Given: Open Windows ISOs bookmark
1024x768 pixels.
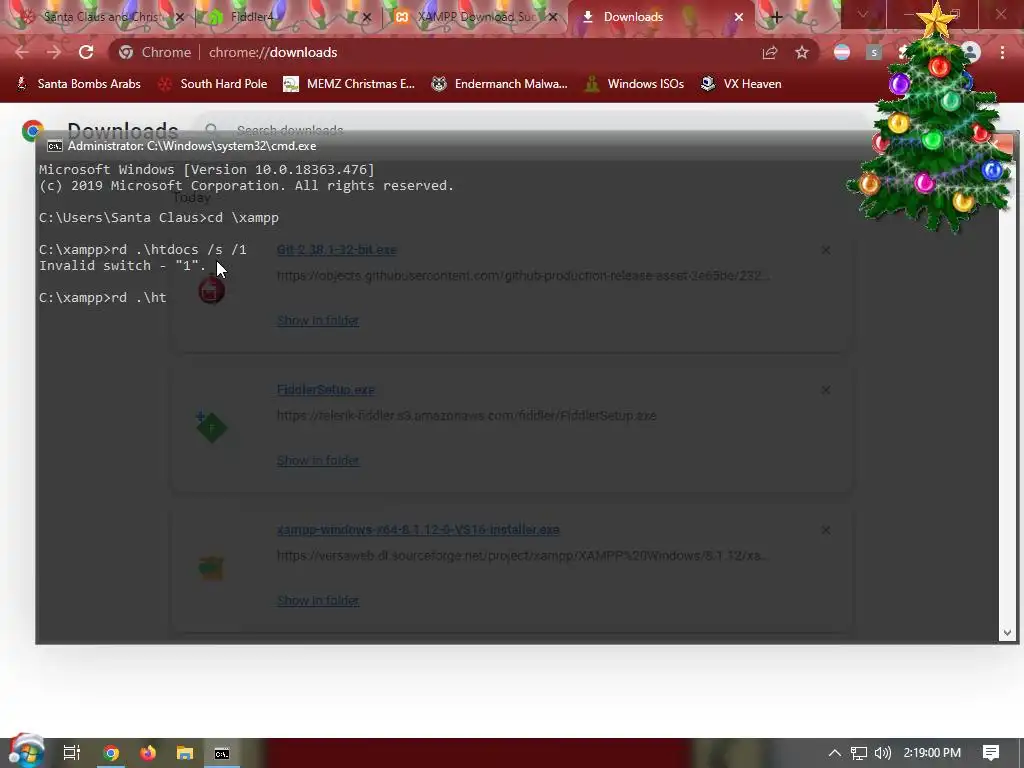Looking at the screenshot, I should 634,84.
